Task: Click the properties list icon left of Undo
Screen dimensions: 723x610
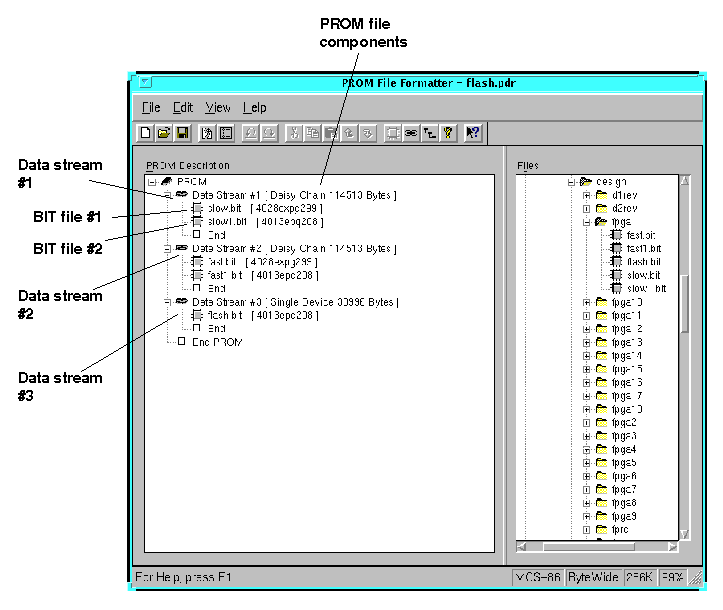Action: pos(226,133)
